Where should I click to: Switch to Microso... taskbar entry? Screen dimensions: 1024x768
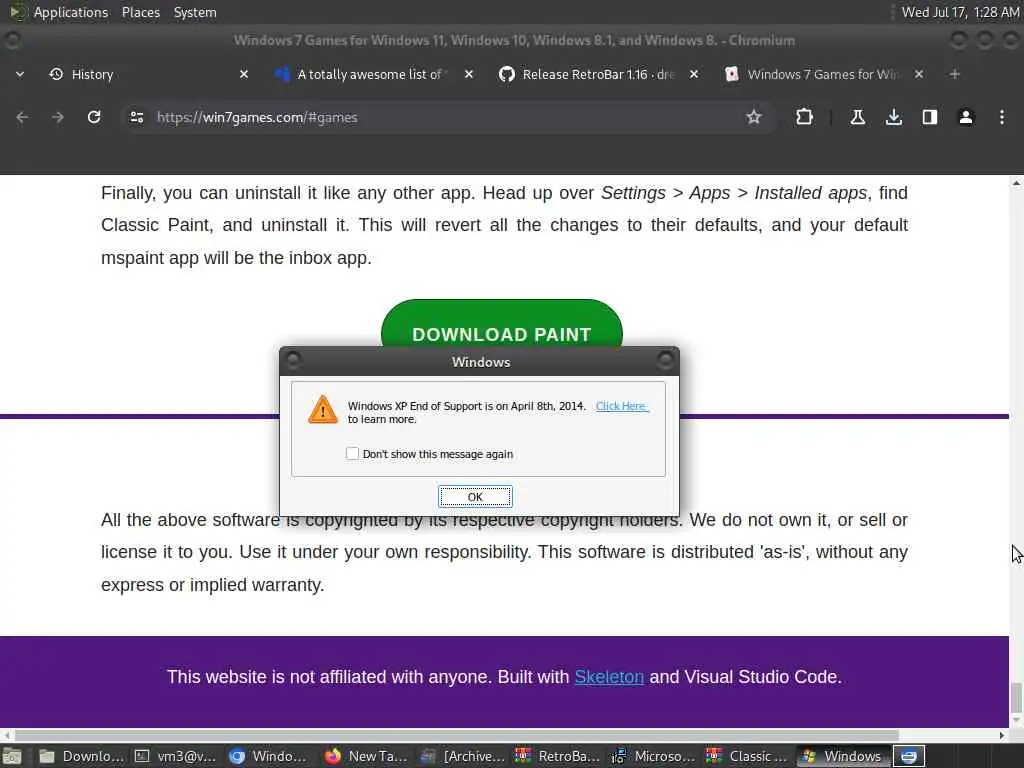pos(654,756)
